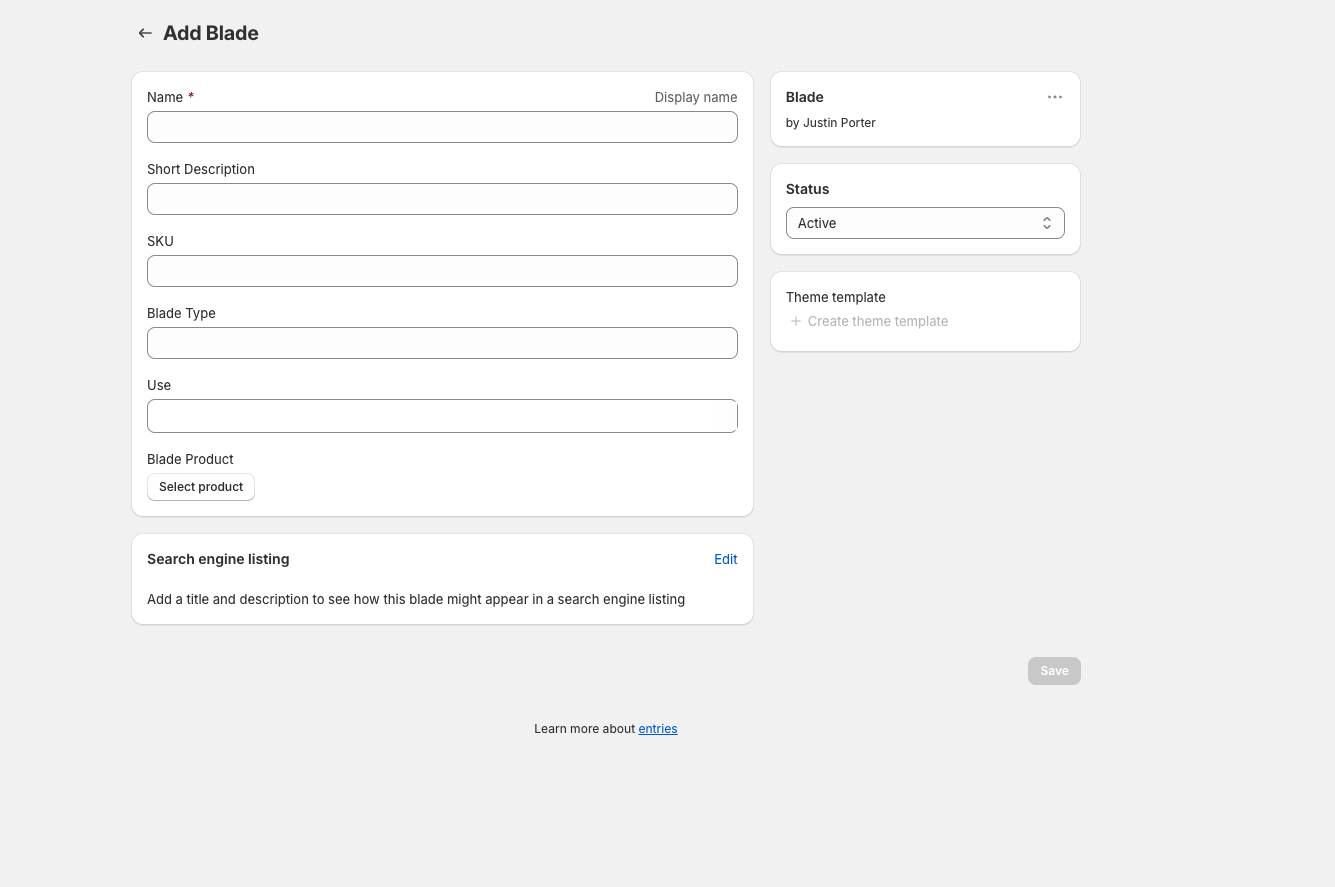Open the Status dropdown showing Active
The width and height of the screenshot is (1335, 887).
click(x=924, y=223)
